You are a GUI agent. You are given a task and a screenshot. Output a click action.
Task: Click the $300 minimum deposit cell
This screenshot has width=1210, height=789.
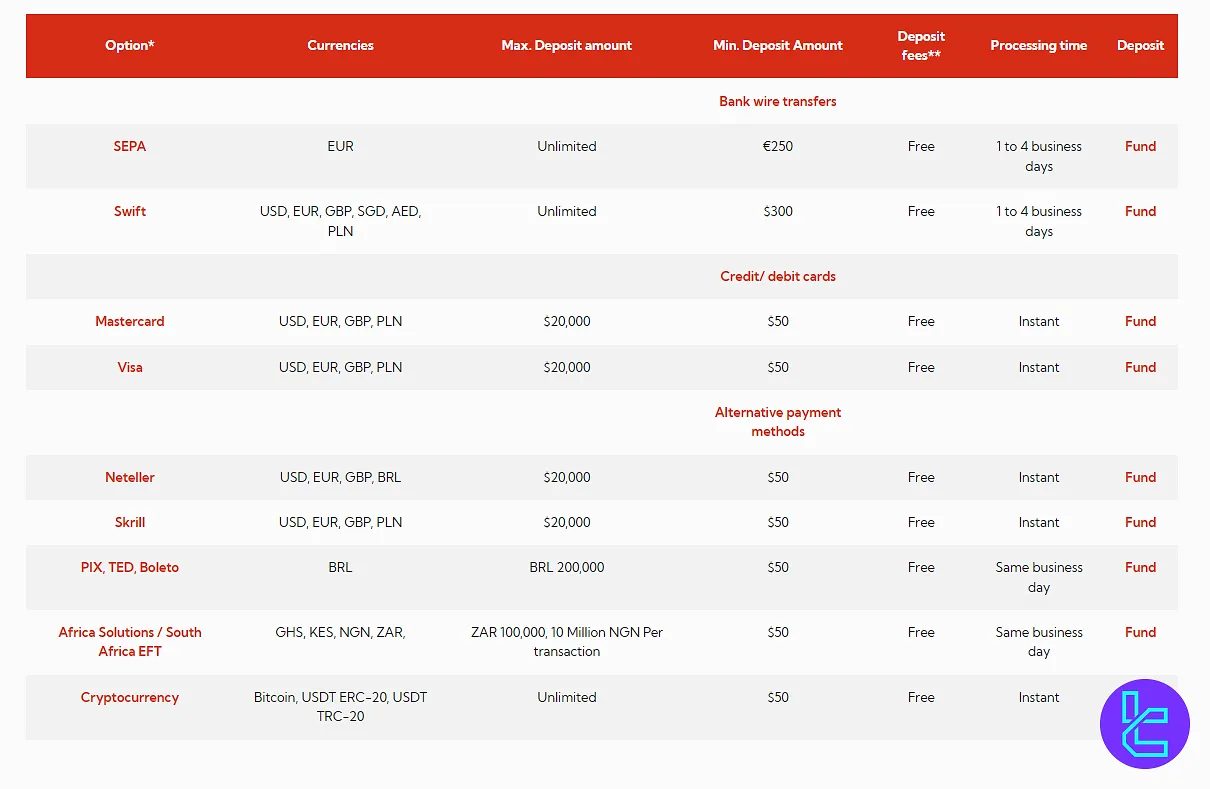[778, 211]
